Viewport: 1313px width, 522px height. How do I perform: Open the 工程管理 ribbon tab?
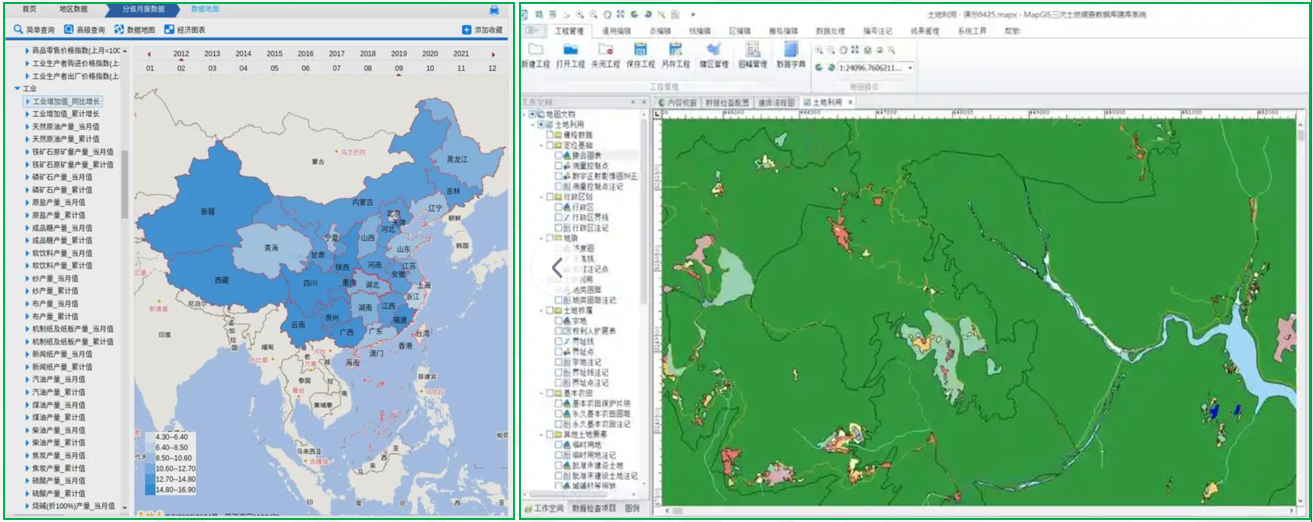568,31
